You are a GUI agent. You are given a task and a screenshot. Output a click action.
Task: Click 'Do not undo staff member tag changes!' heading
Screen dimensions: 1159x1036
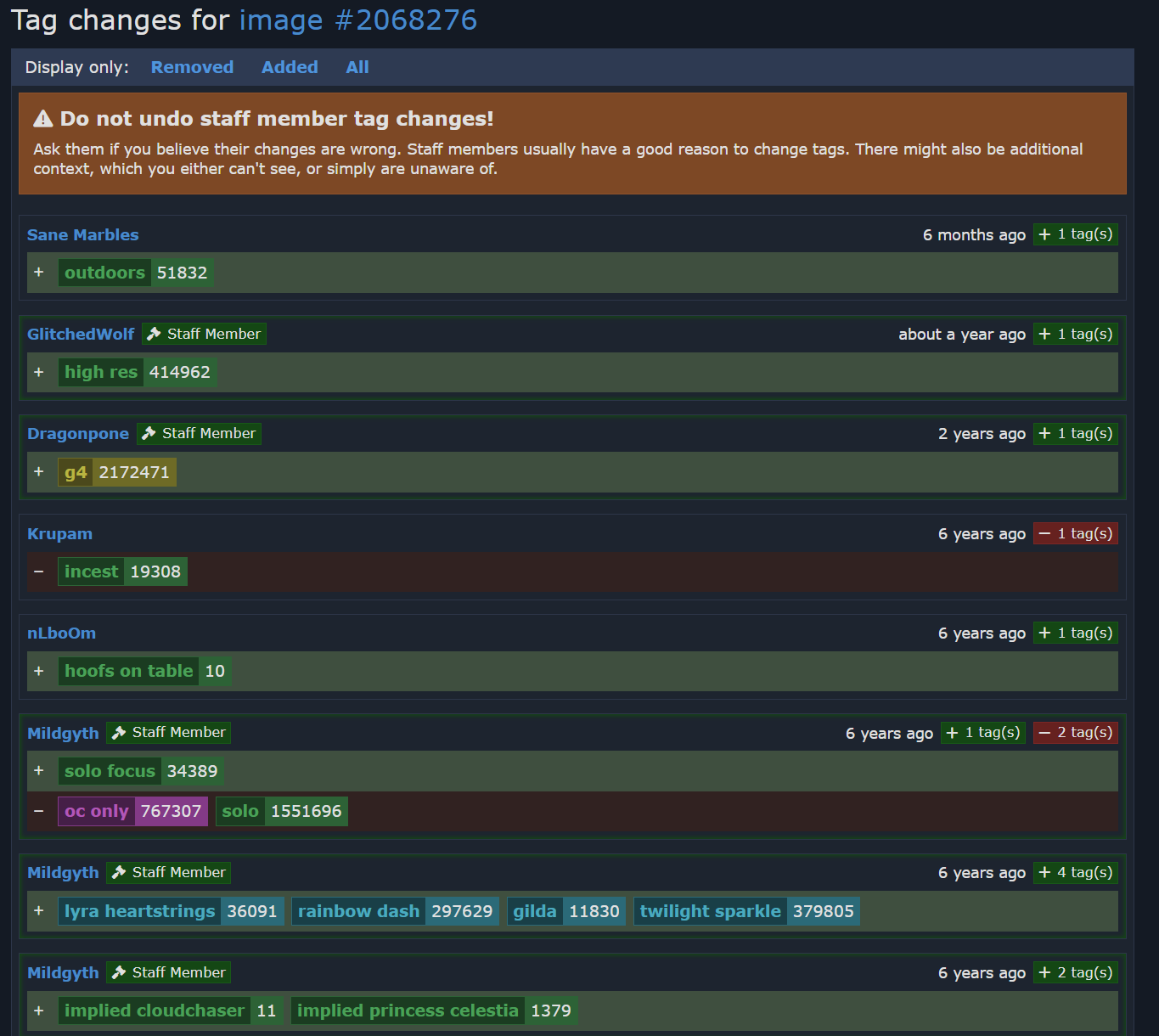coord(277,119)
